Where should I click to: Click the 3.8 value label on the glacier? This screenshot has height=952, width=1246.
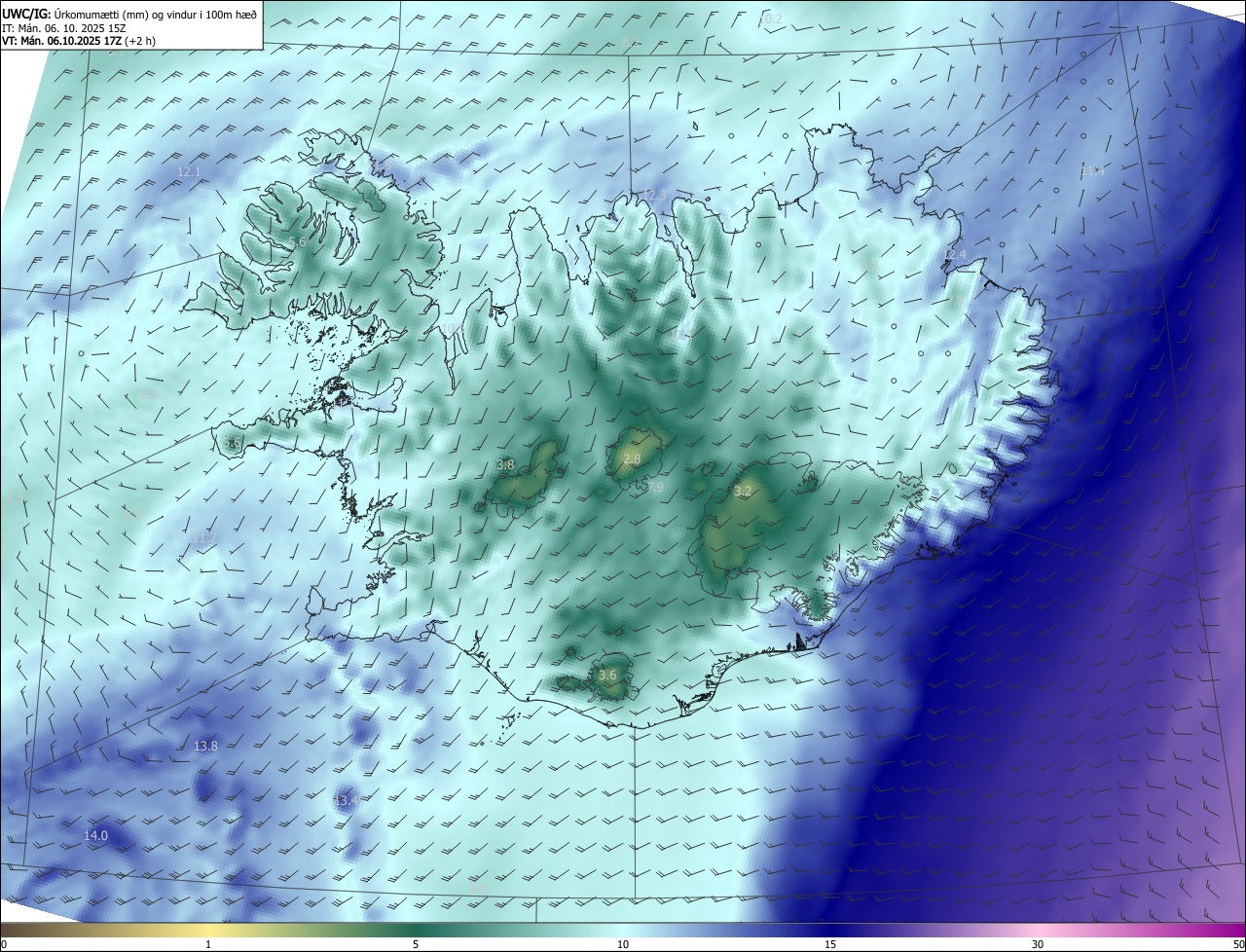coord(505,465)
